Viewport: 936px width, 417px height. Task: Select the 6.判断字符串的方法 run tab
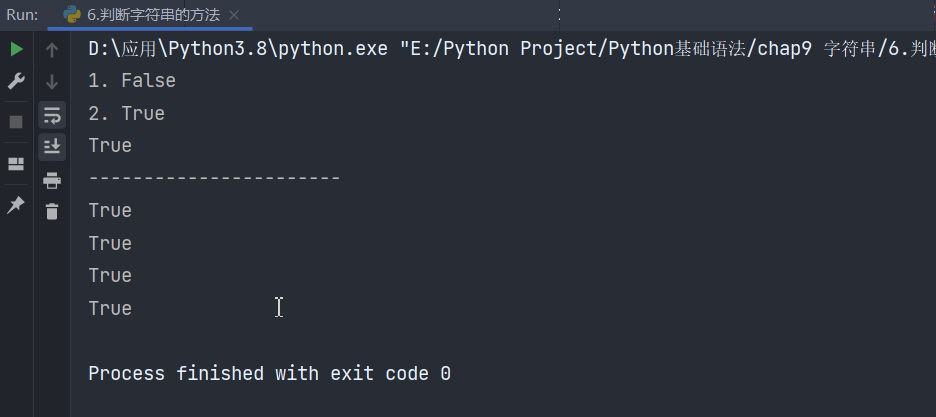click(150, 14)
